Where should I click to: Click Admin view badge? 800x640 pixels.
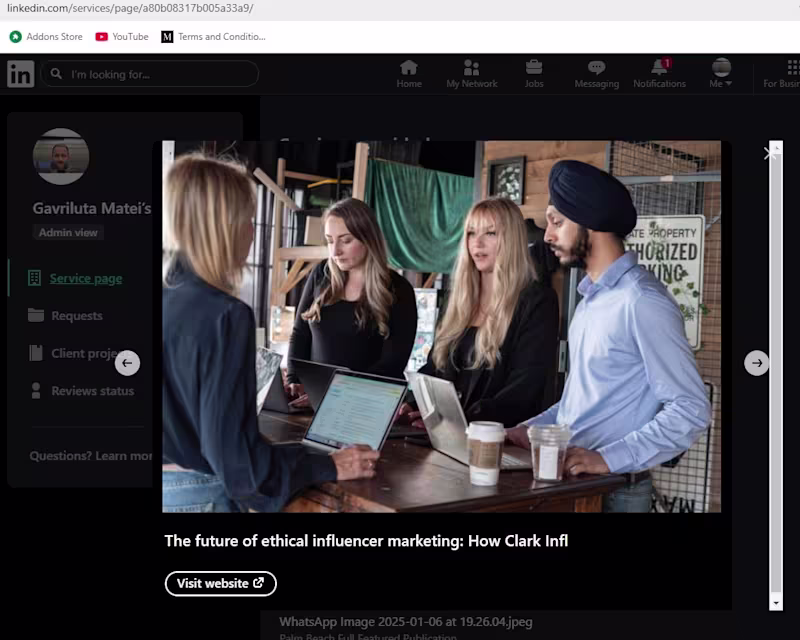68,232
